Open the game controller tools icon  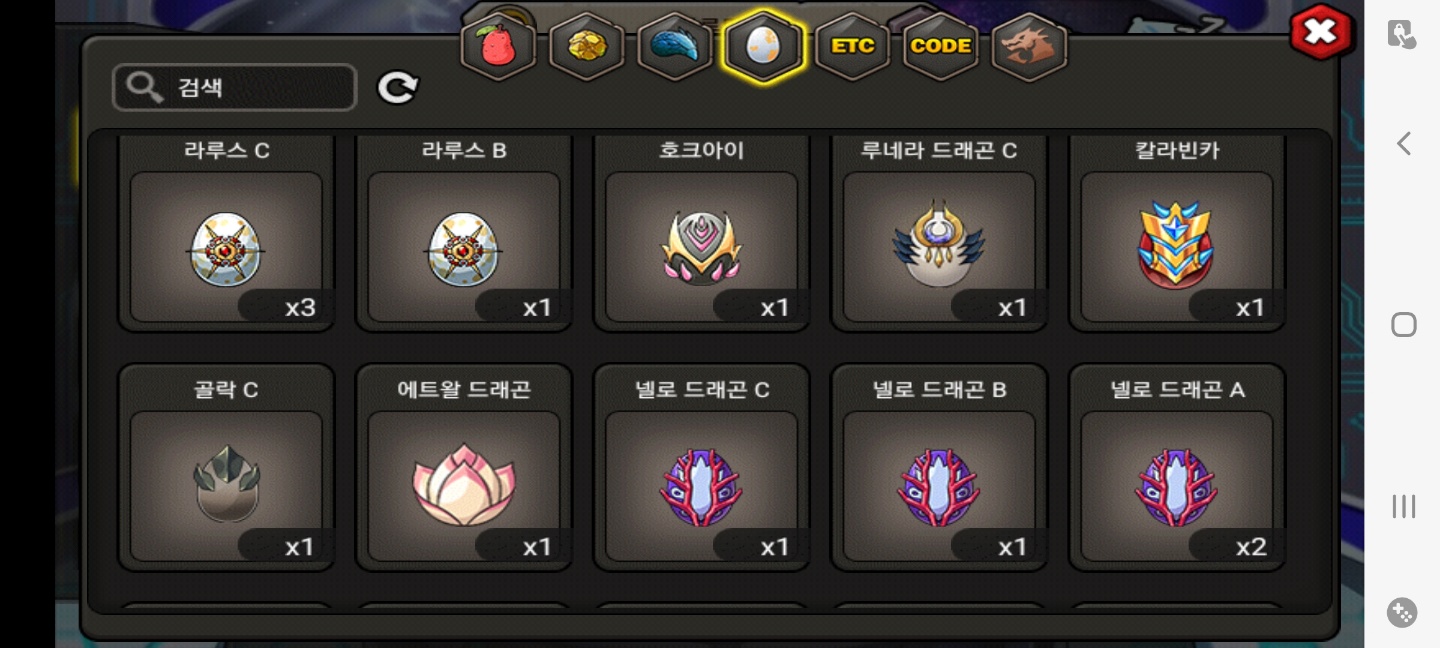click(x=1402, y=612)
